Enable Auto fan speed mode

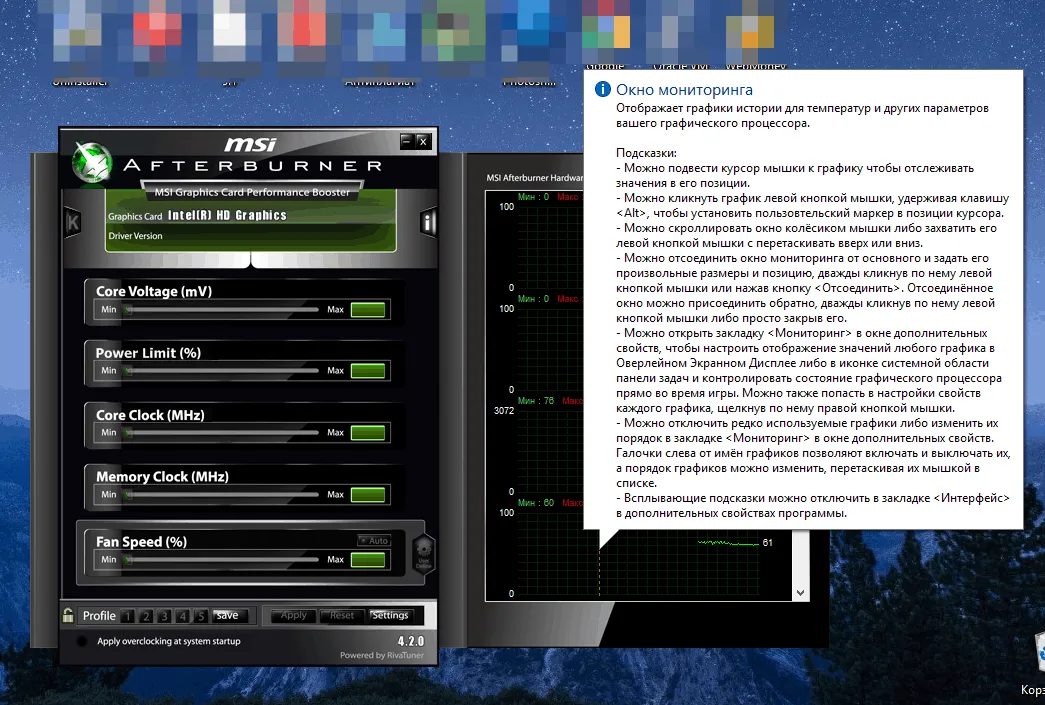click(374, 541)
